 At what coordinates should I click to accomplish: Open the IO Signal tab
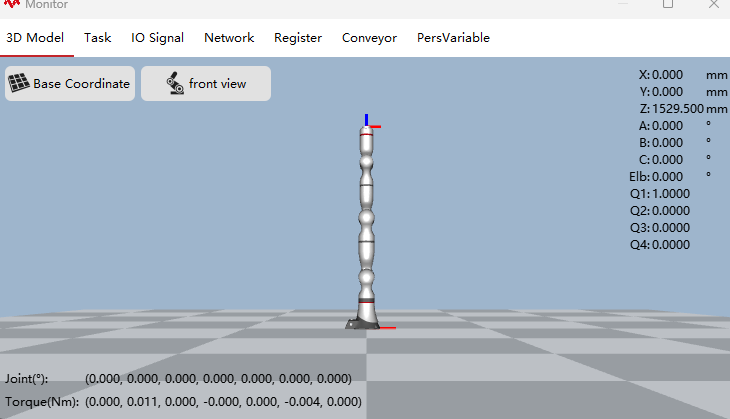(157, 38)
